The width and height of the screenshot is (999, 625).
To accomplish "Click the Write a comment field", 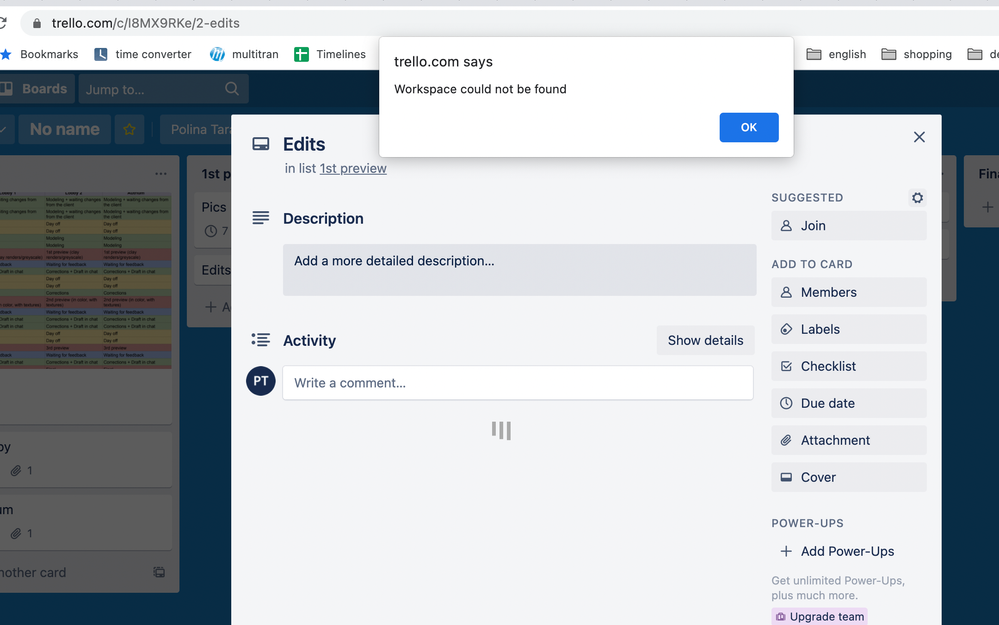I will 517,383.
